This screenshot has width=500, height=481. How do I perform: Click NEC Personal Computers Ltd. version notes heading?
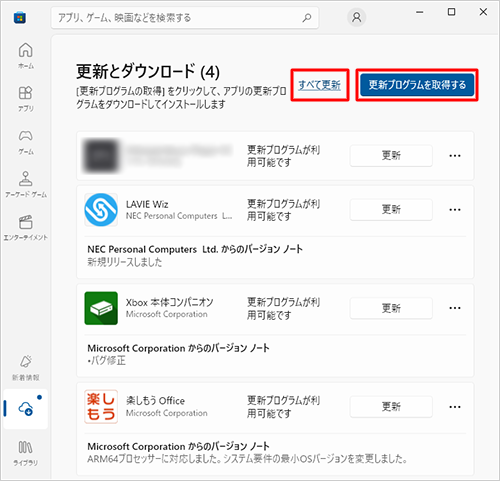(195, 249)
